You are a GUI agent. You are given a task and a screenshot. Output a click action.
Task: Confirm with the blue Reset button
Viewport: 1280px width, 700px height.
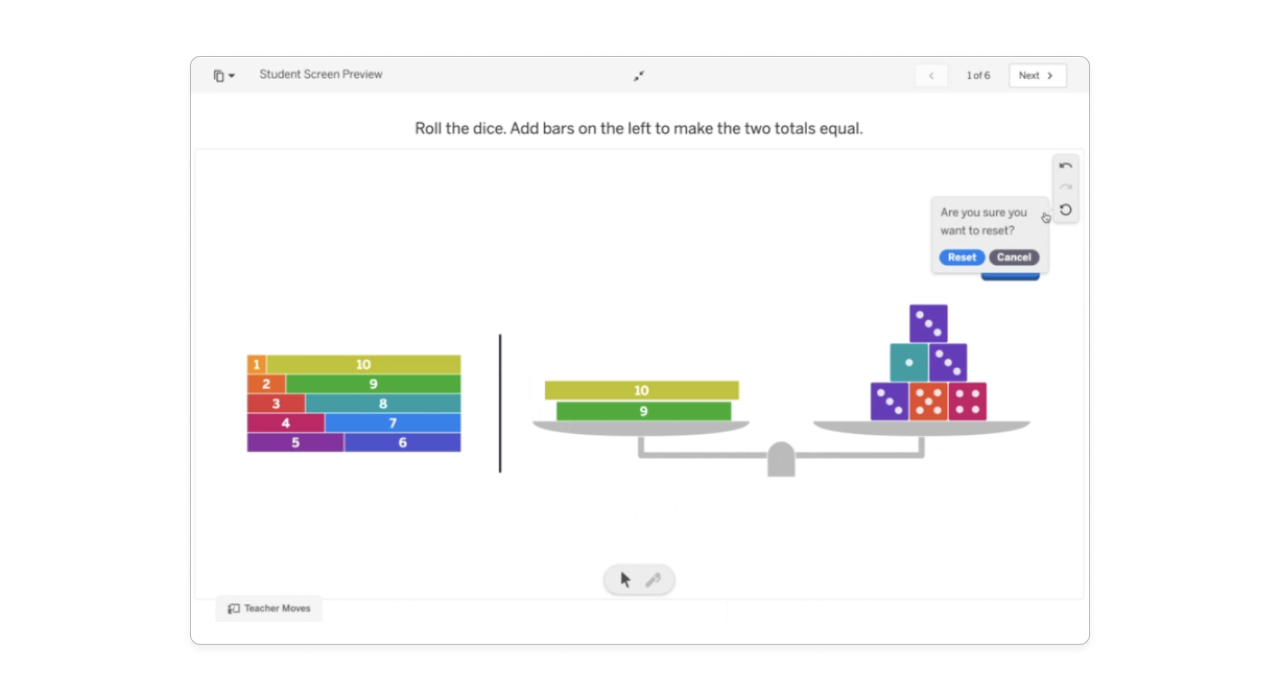961,257
